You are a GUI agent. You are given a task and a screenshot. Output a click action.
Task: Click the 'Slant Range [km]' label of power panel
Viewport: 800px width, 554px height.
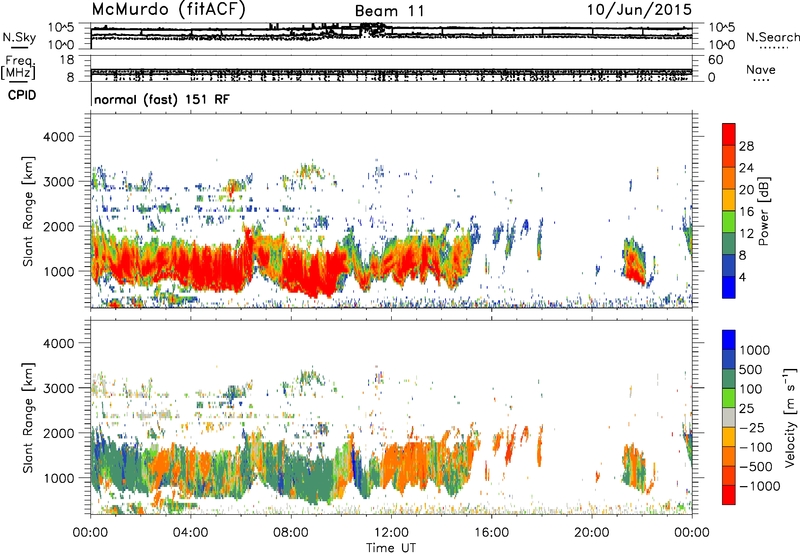pyautogui.click(x=28, y=211)
